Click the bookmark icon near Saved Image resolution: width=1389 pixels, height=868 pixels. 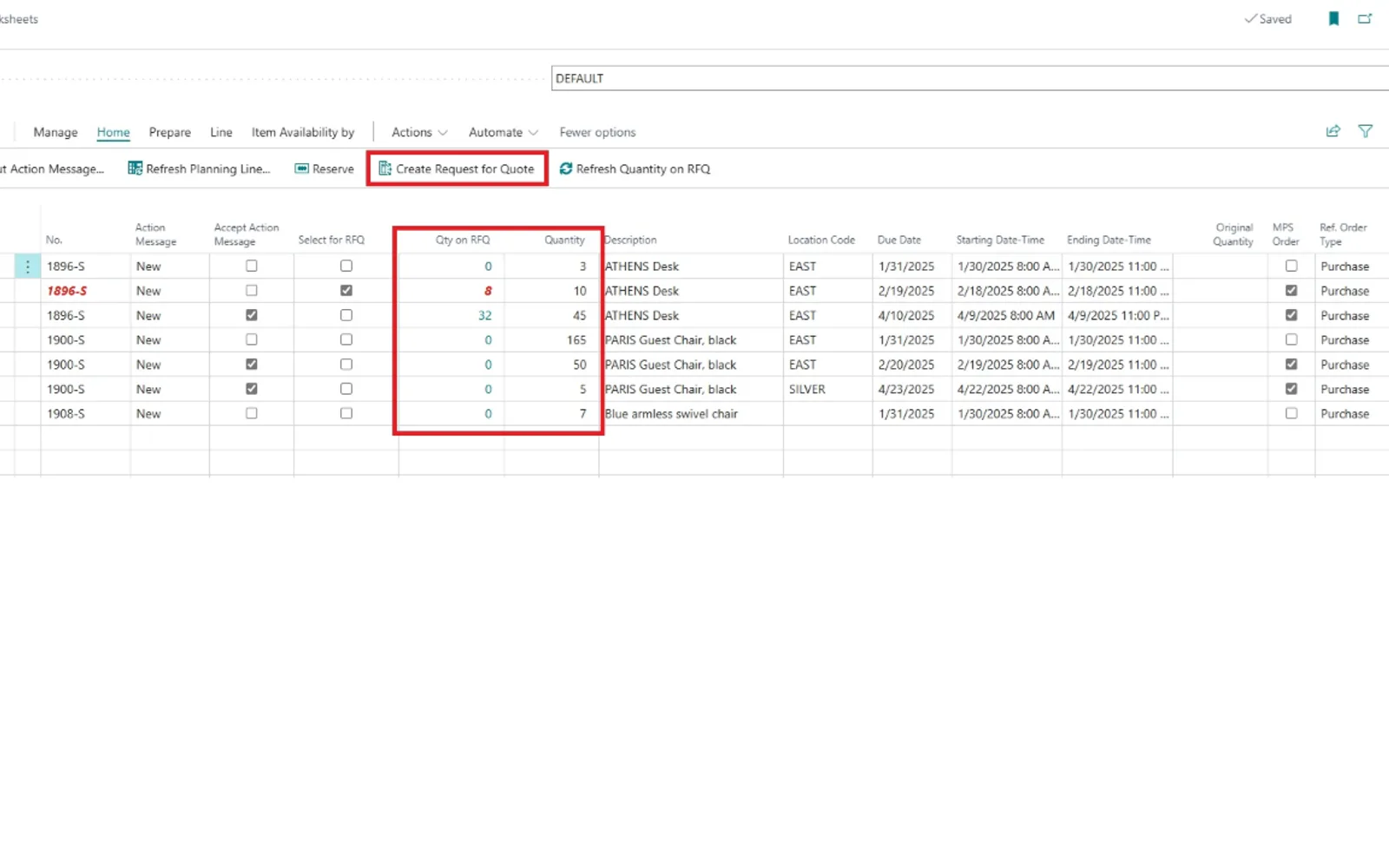pyautogui.click(x=1333, y=18)
